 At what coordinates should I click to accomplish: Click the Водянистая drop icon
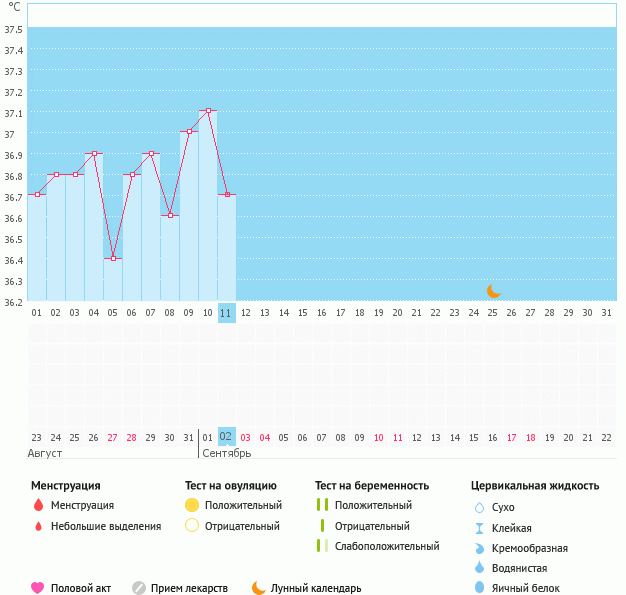tap(479, 568)
